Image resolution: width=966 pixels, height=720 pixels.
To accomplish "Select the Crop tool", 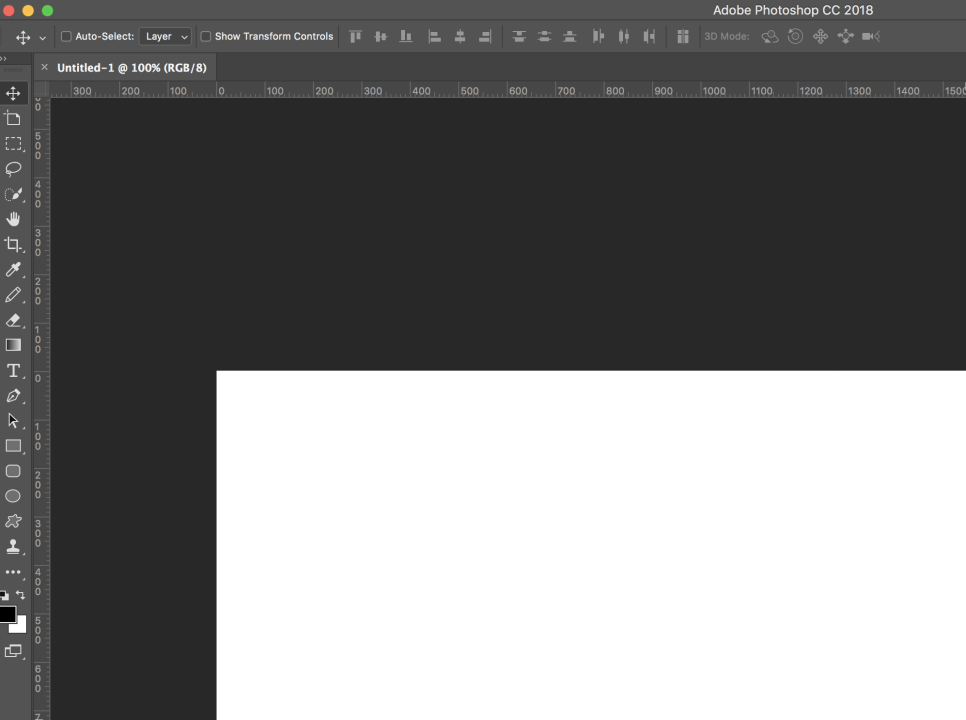I will [13, 245].
